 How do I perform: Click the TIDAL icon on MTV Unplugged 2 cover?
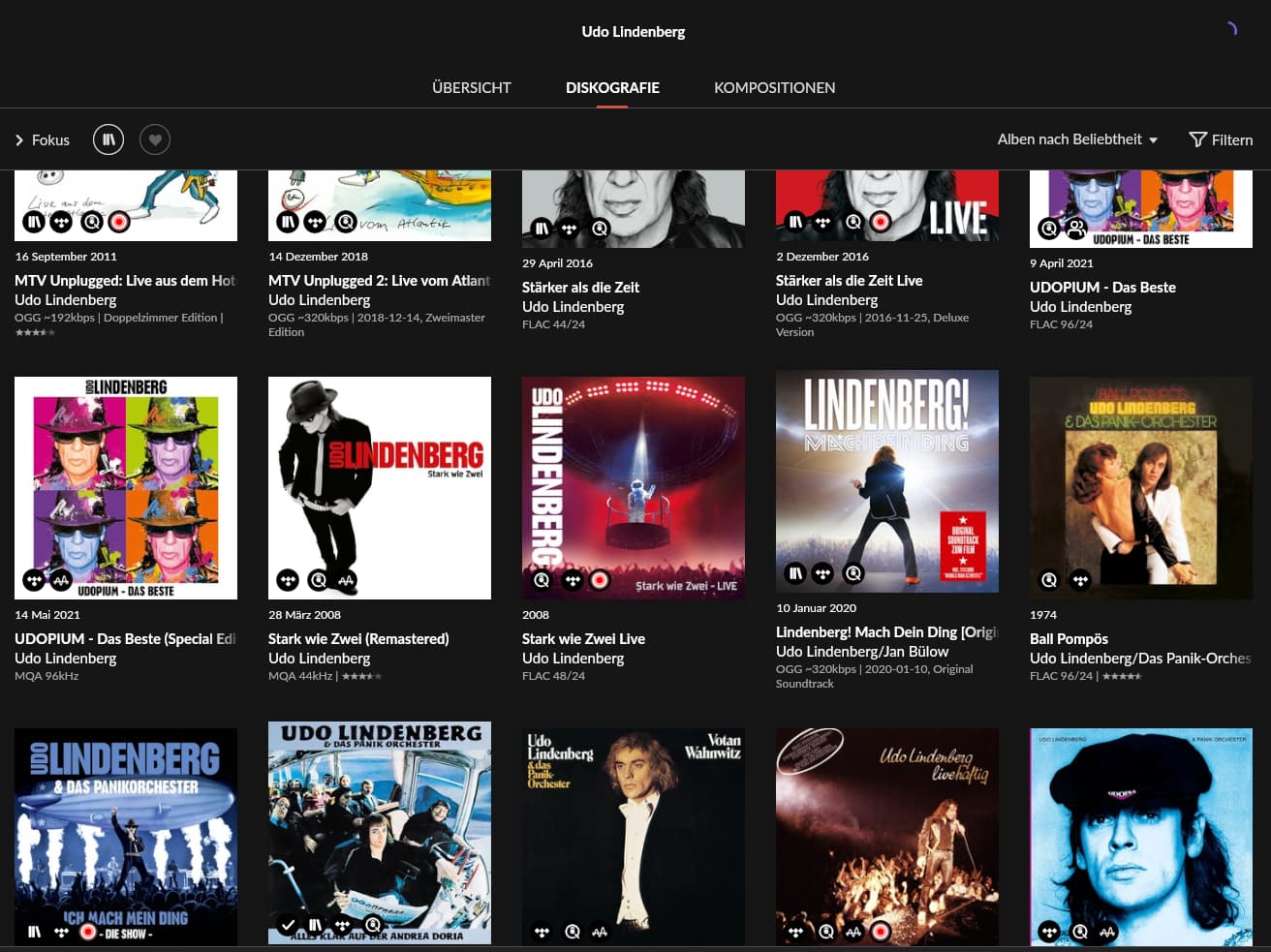click(x=316, y=222)
